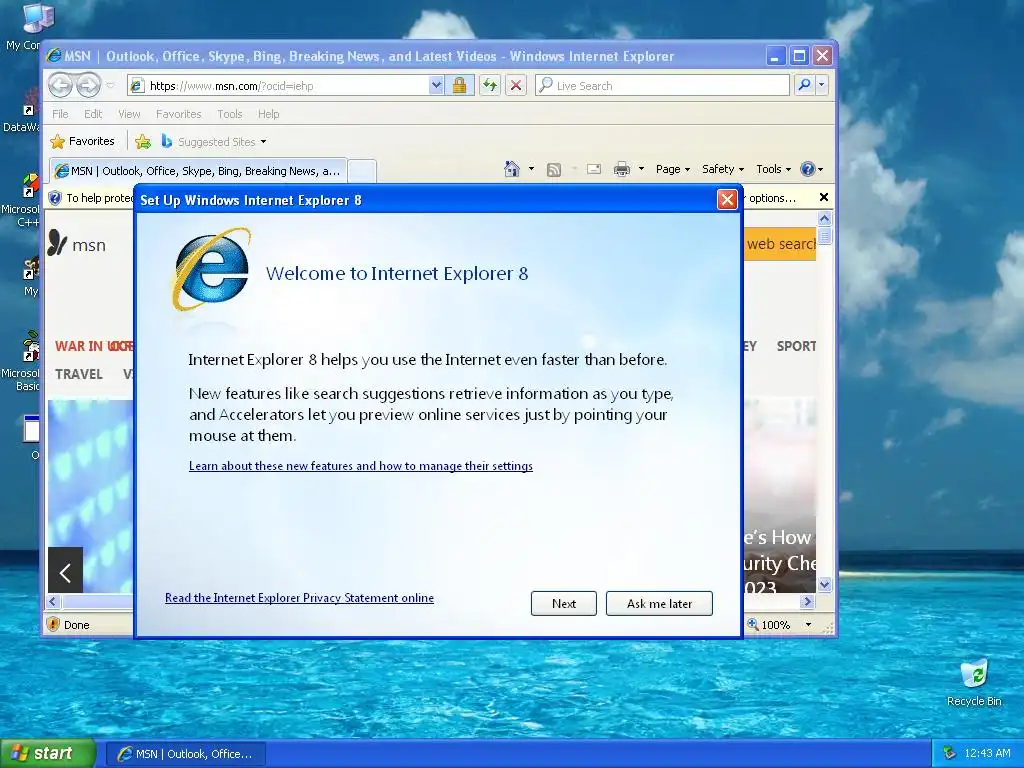Click vertical scrollbar up arrow
This screenshot has width=1024, height=768.
coord(824,219)
